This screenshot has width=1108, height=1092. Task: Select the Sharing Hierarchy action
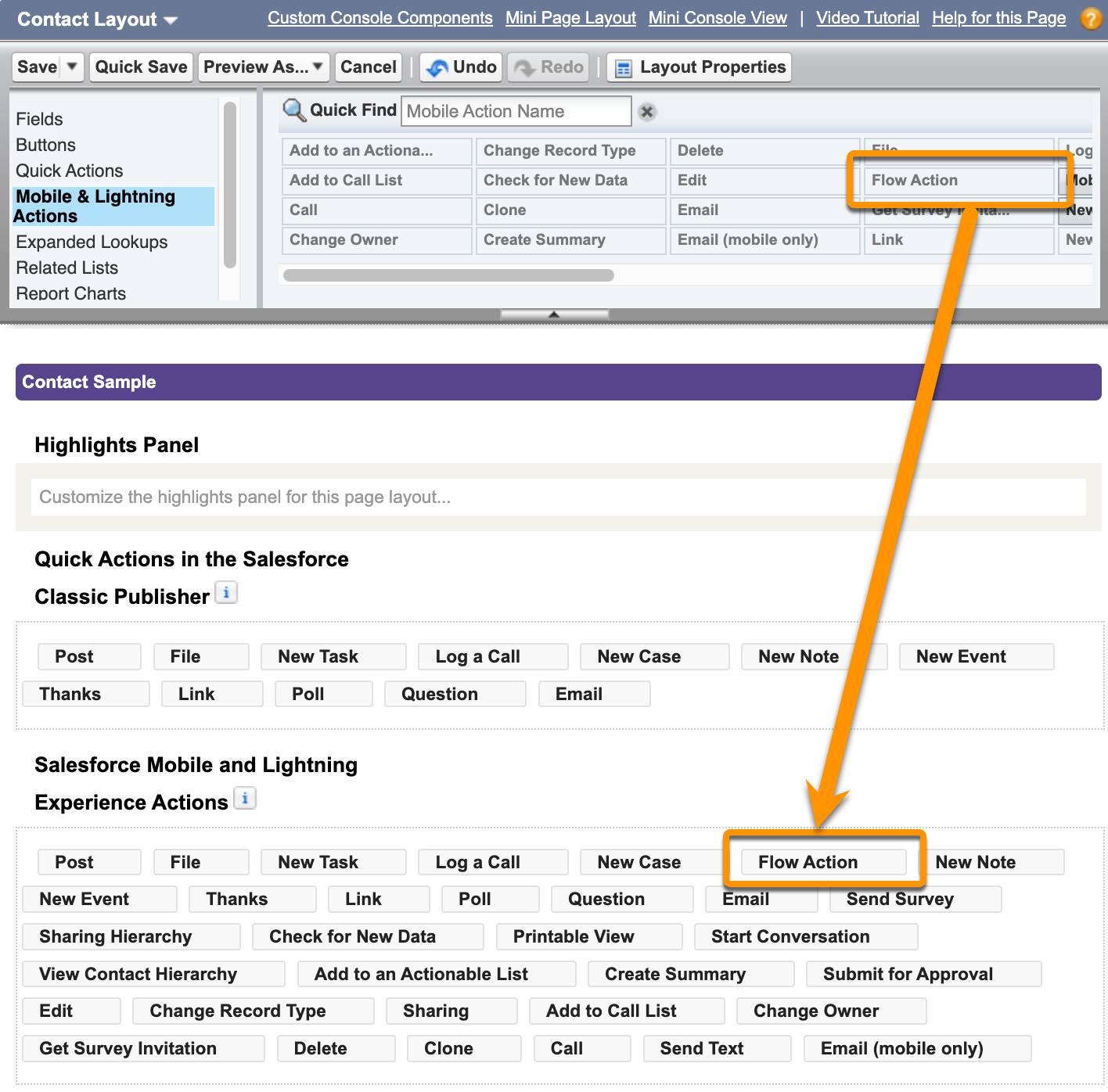pyautogui.click(x=131, y=937)
